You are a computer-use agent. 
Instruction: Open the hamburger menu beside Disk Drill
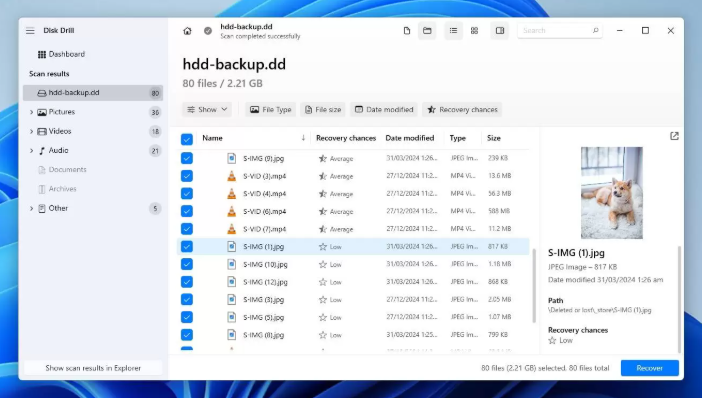click(30, 31)
